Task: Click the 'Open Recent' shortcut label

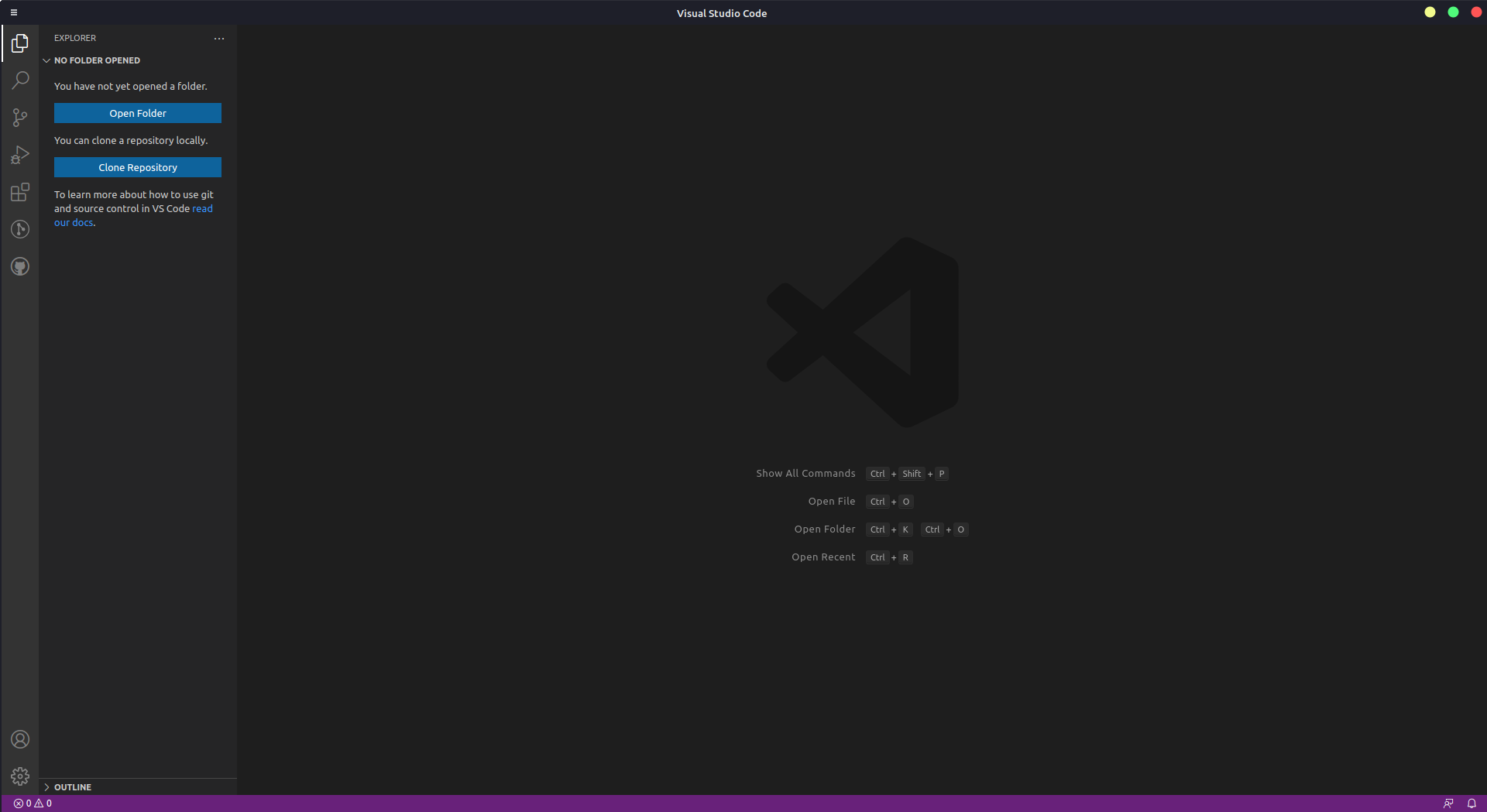Action: tap(823, 557)
